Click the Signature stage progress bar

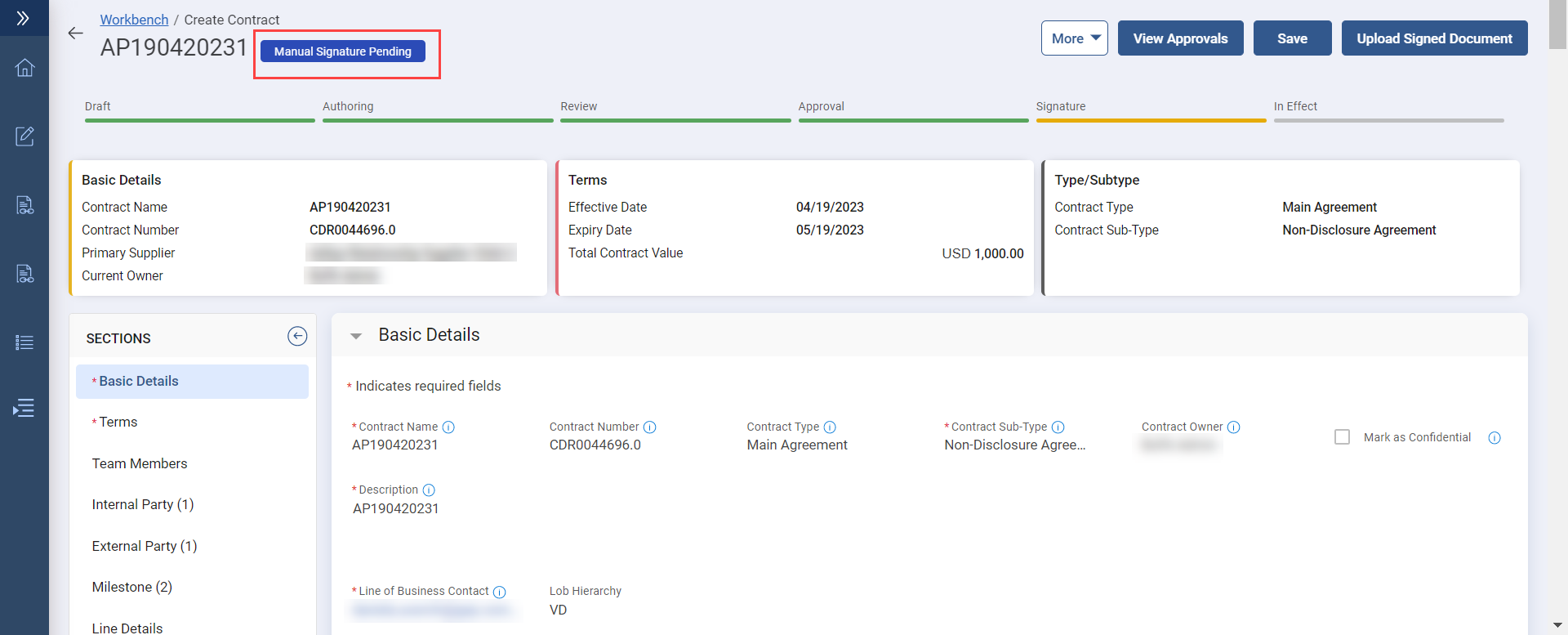(x=1150, y=120)
